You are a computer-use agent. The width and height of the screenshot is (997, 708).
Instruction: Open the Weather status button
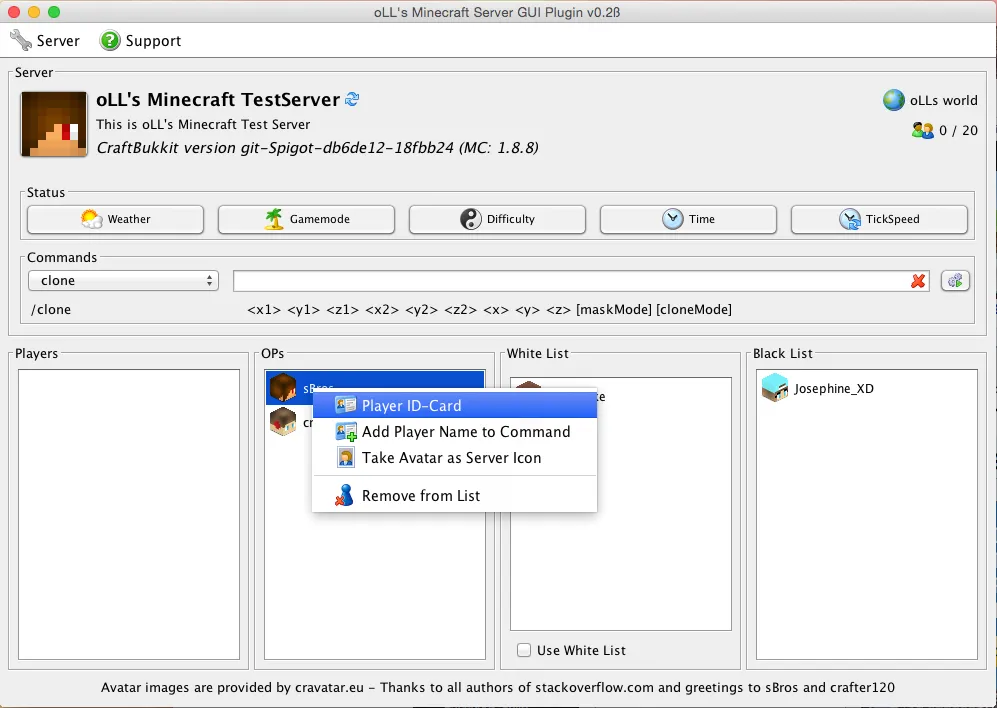(115, 219)
